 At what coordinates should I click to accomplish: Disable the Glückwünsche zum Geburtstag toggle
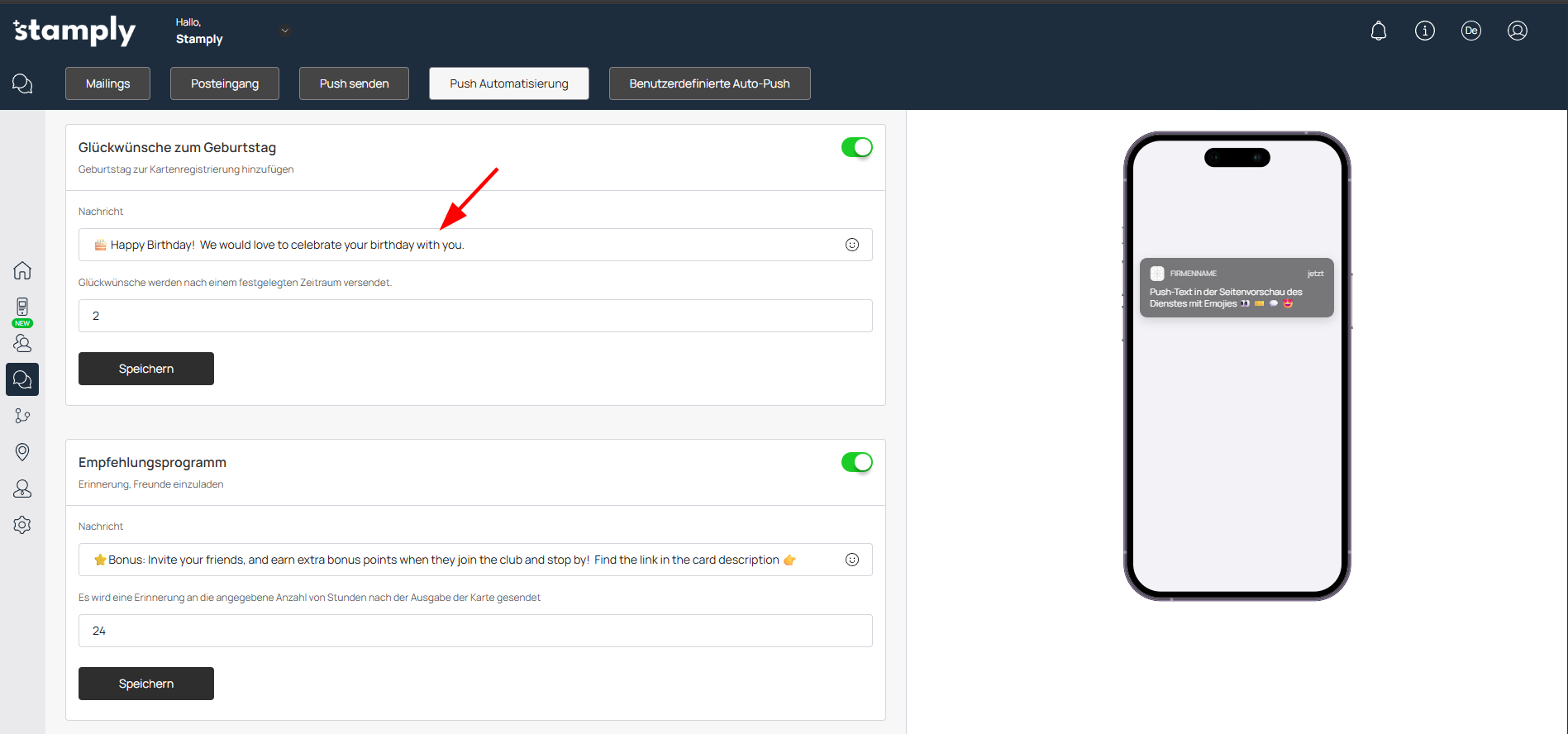pos(856,147)
